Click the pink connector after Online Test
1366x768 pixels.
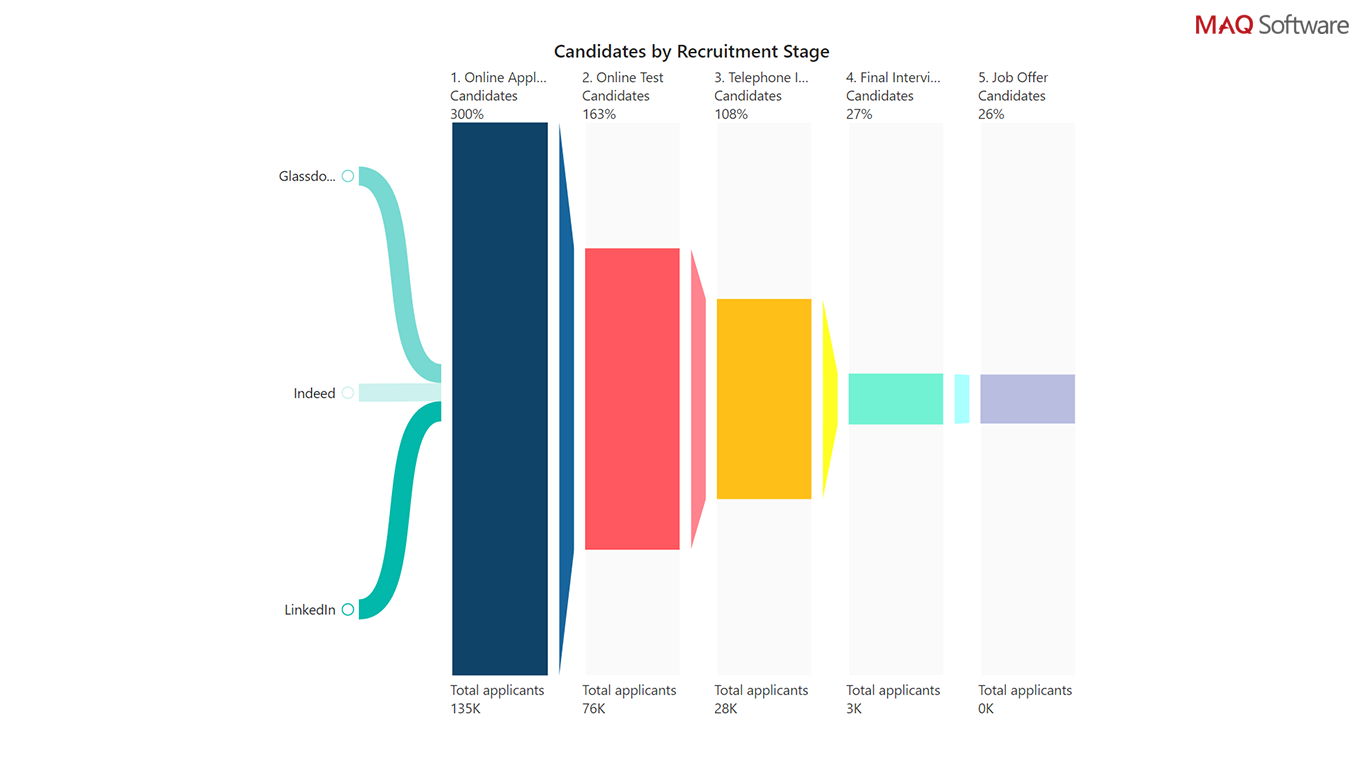coord(698,398)
